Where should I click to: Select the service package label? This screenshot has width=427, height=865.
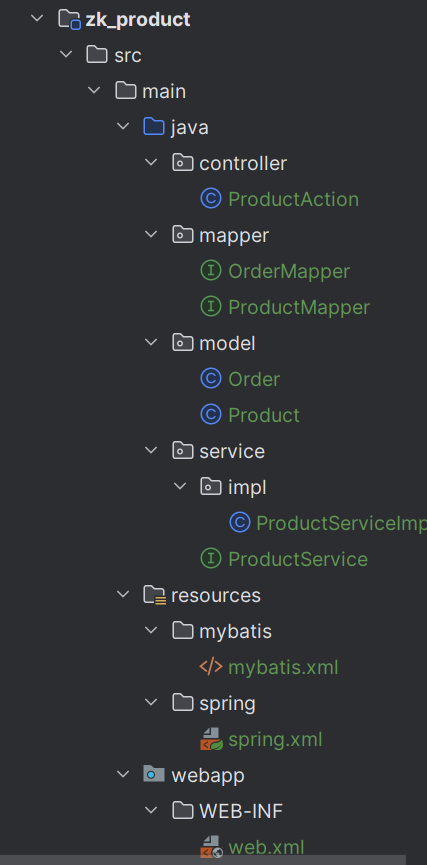[232, 451]
